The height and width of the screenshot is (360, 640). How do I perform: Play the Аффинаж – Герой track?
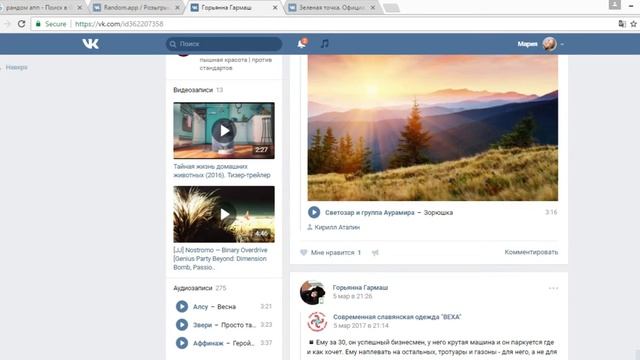[x=182, y=343]
